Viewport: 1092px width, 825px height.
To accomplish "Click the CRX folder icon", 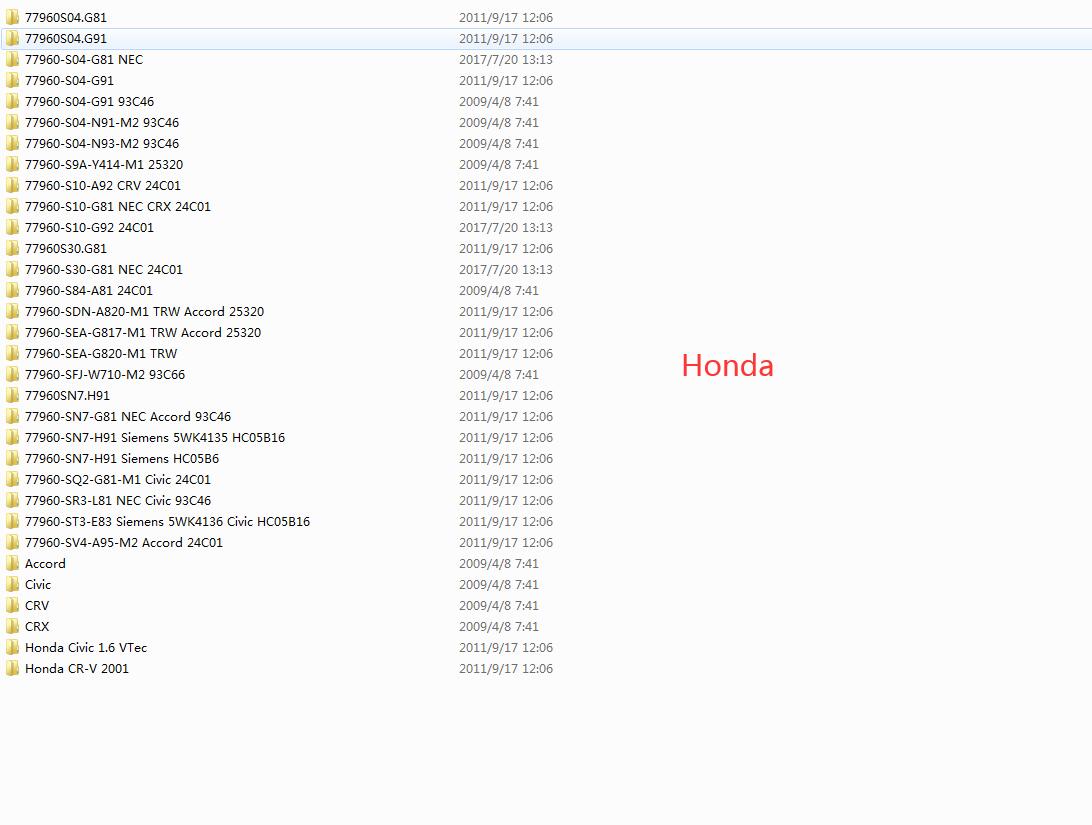I will [x=12, y=627].
